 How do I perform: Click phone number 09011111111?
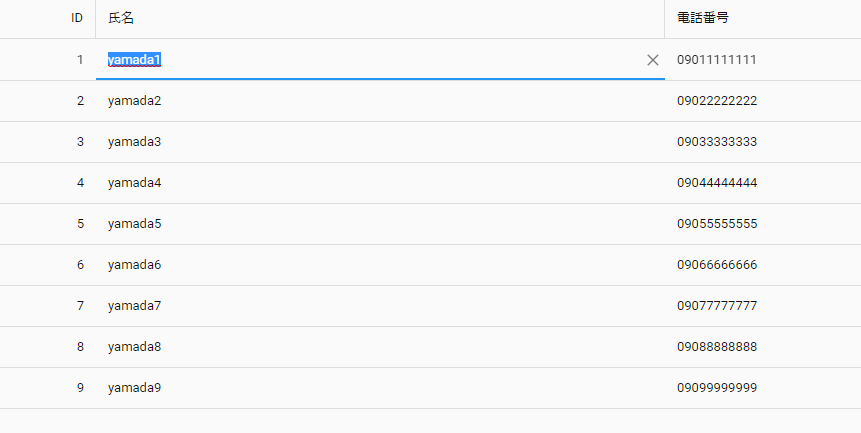[717, 60]
